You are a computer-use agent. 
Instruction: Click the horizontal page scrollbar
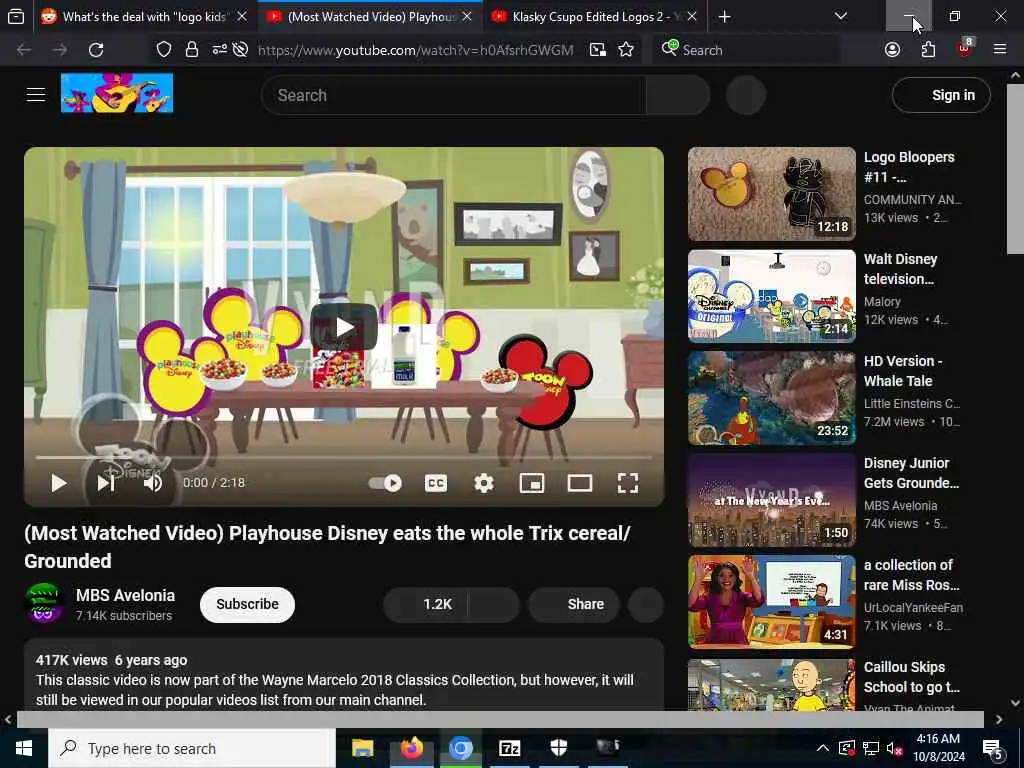pyautogui.click(x=500, y=719)
